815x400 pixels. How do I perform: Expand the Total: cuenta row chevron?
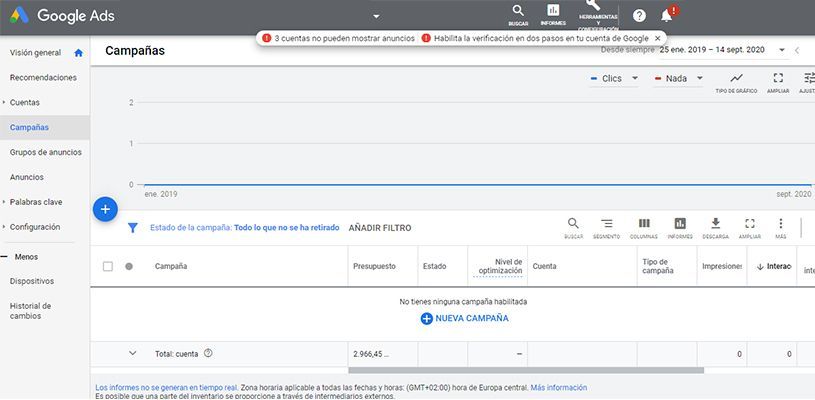[x=133, y=353]
